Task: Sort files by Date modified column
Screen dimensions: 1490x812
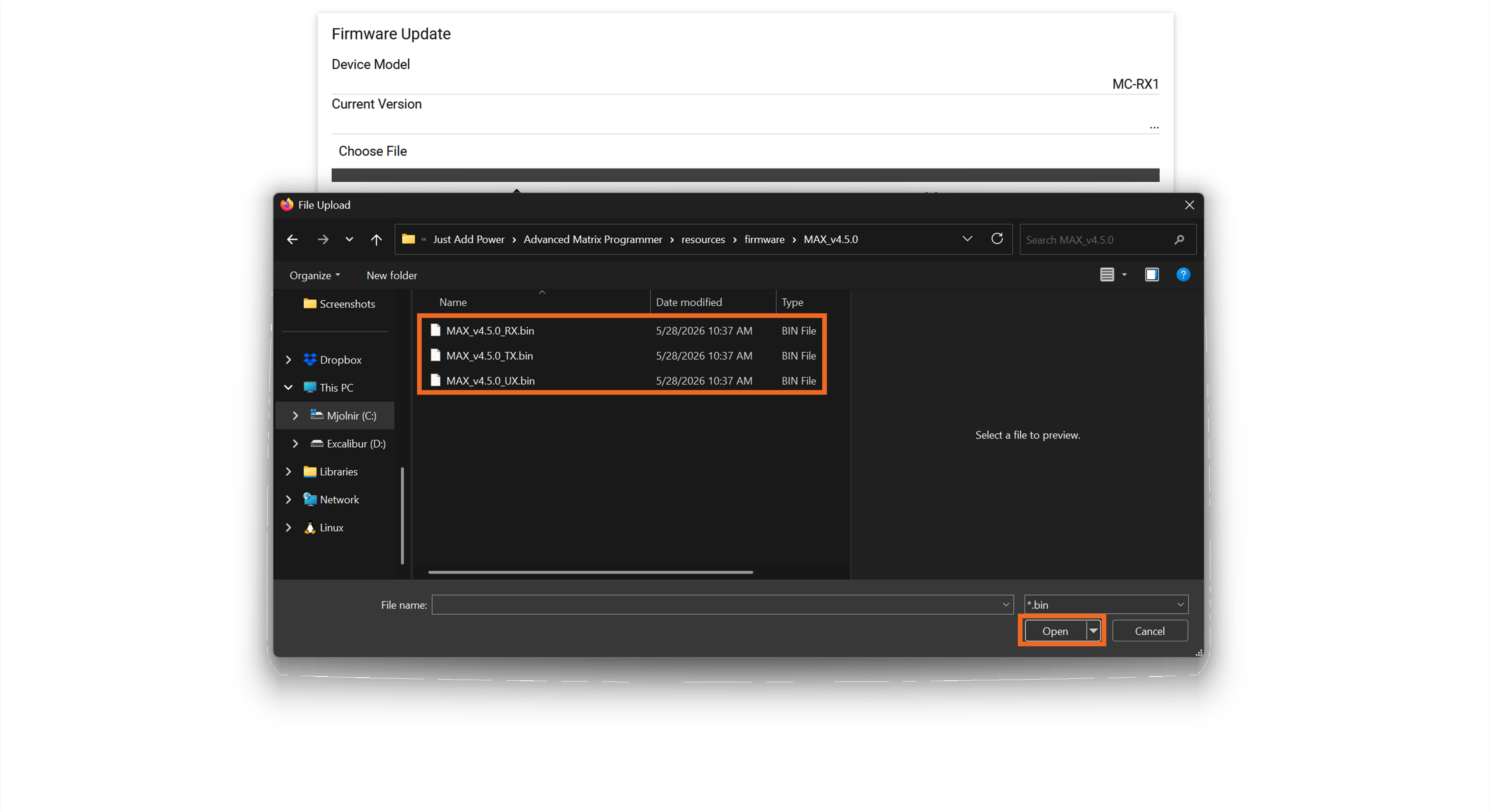Action: 688,302
